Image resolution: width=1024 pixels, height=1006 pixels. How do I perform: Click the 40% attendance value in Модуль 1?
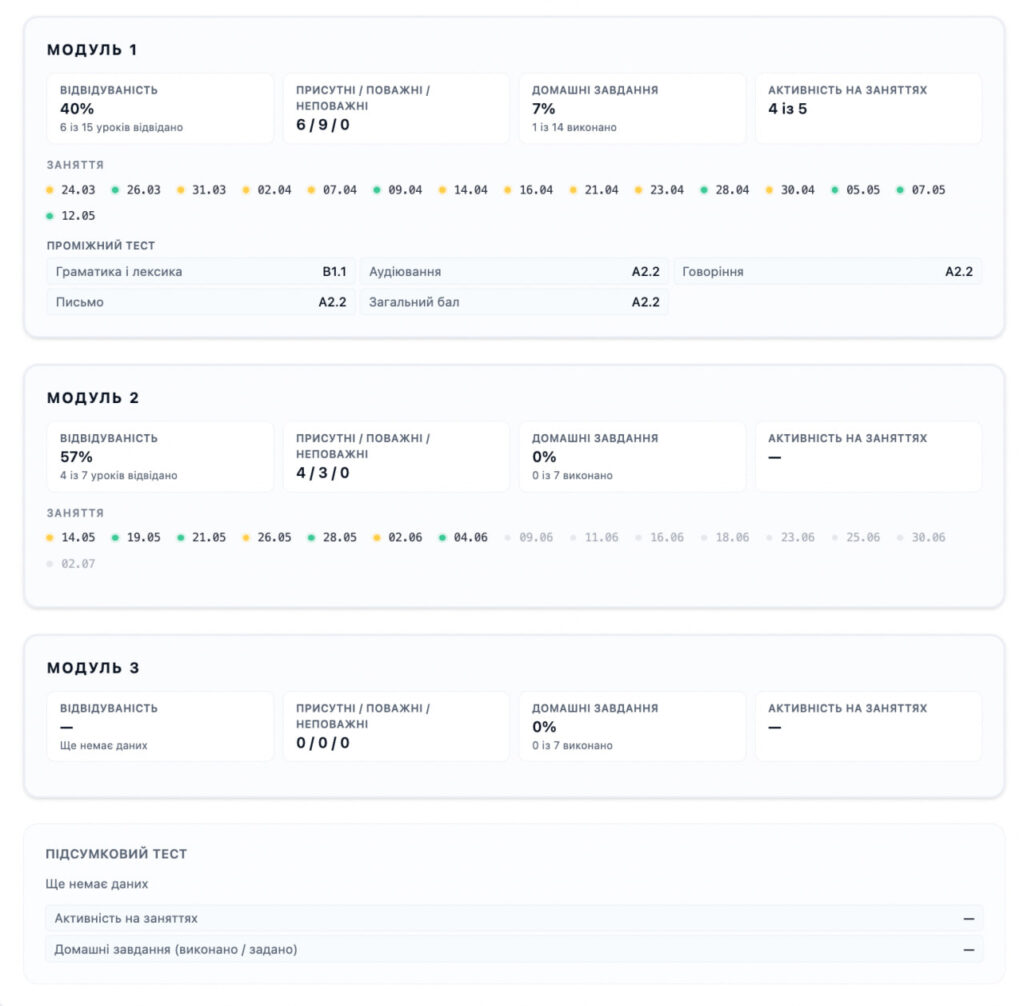[x=77, y=108]
